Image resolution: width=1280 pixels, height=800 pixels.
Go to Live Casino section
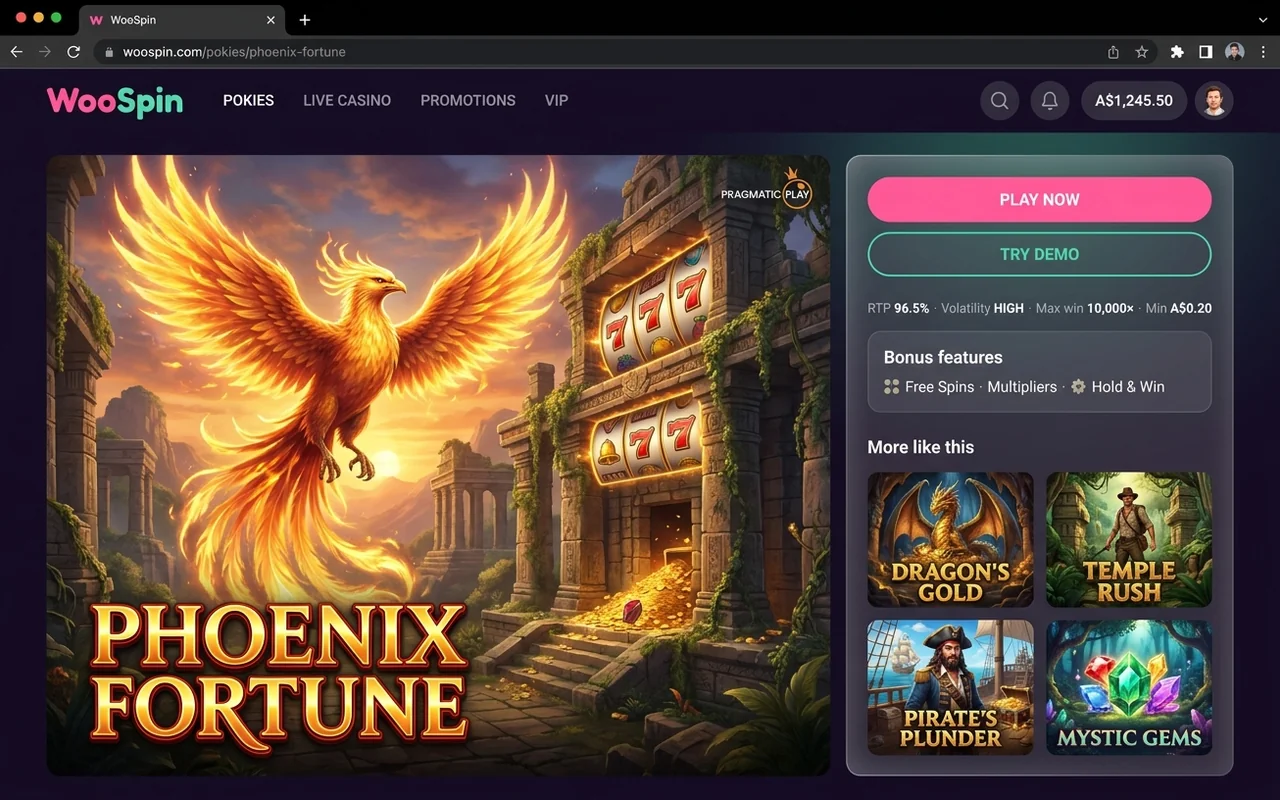pyautogui.click(x=347, y=101)
